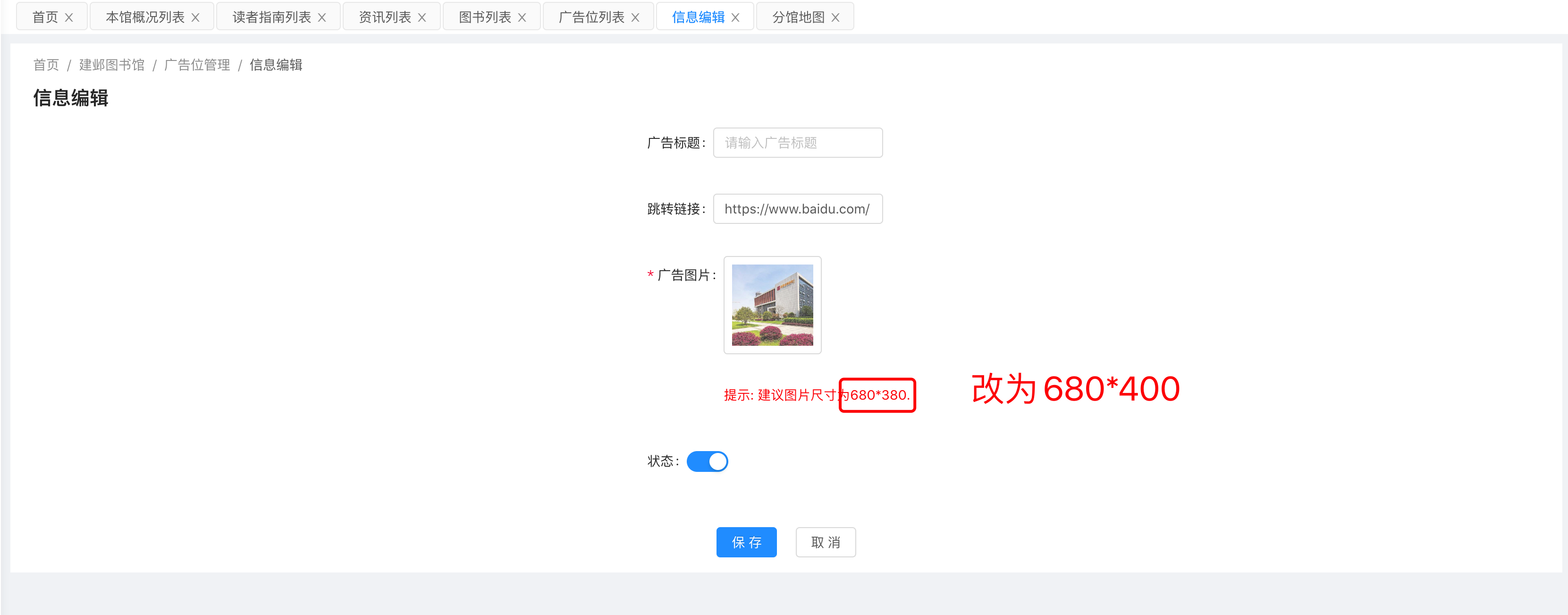This screenshot has width=1568, height=615.
Task: Click the 提示: 建议图片尺寸 hint text
Action: (x=817, y=395)
